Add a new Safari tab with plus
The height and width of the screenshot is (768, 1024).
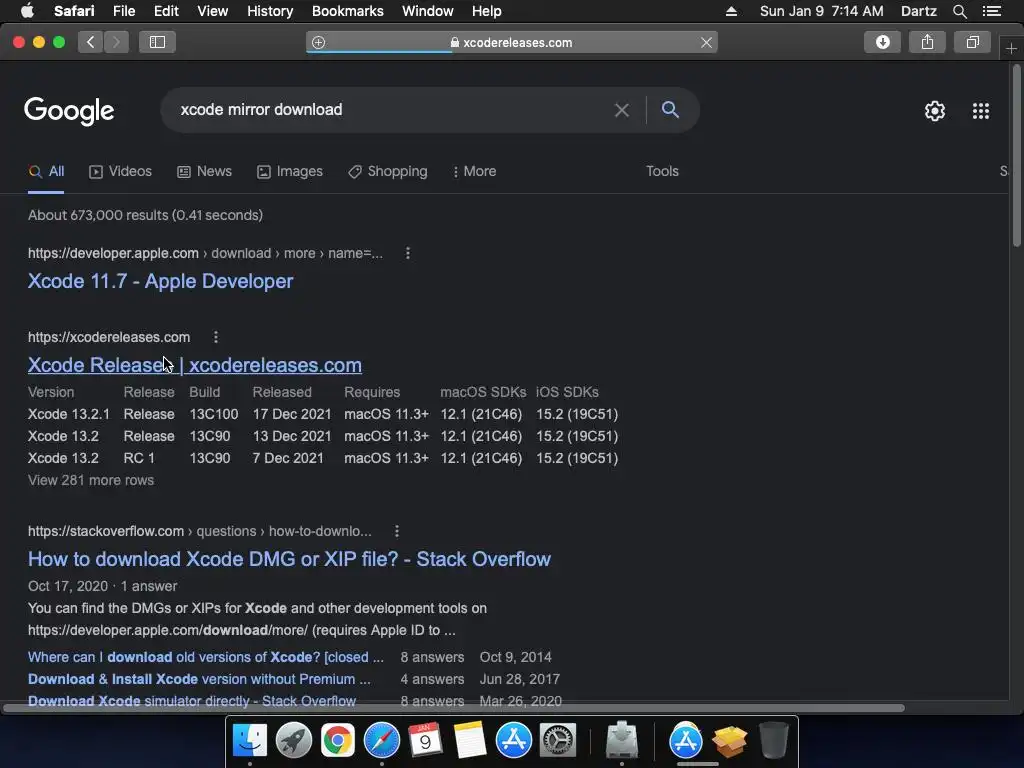click(1011, 48)
